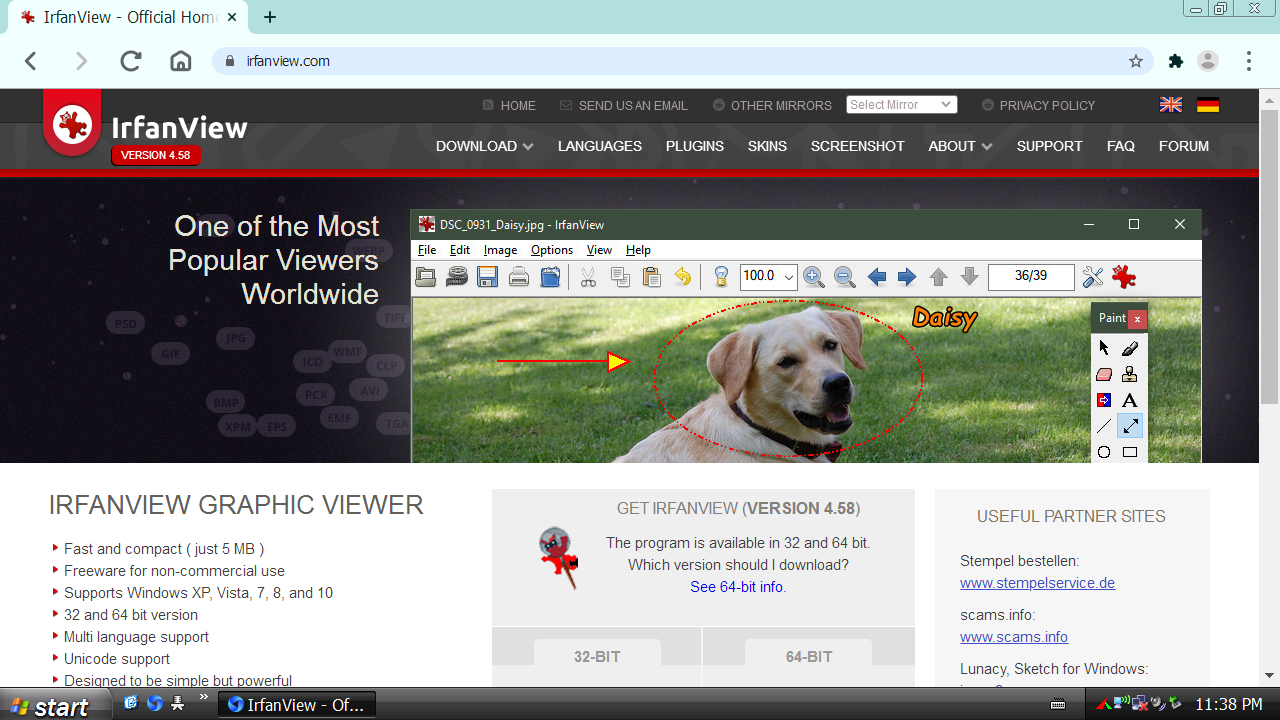This screenshot has height=720, width=1280.
Task: Reload the irfanview.com page
Action: [x=131, y=61]
